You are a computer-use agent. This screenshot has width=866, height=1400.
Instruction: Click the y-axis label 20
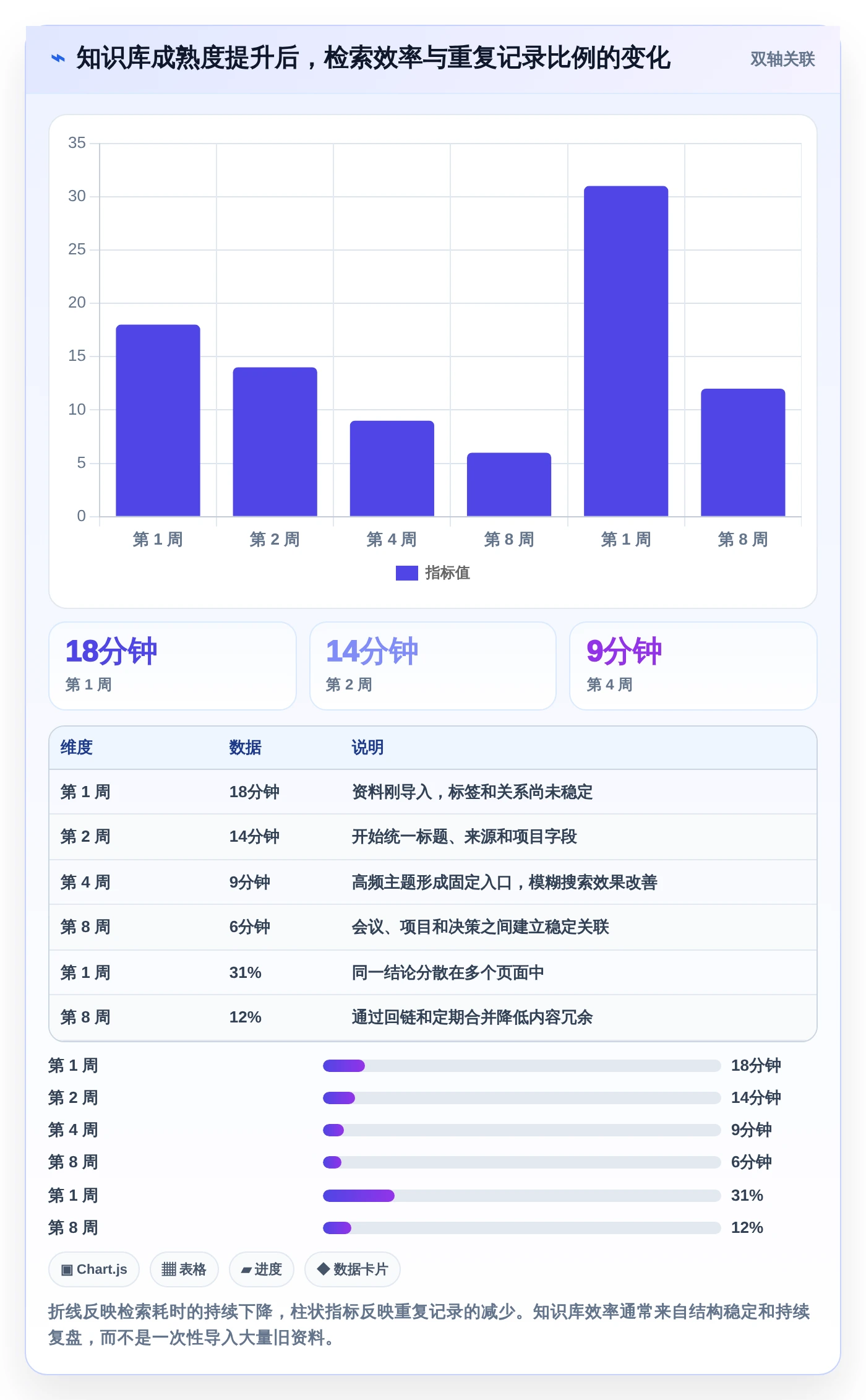coord(77,303)
